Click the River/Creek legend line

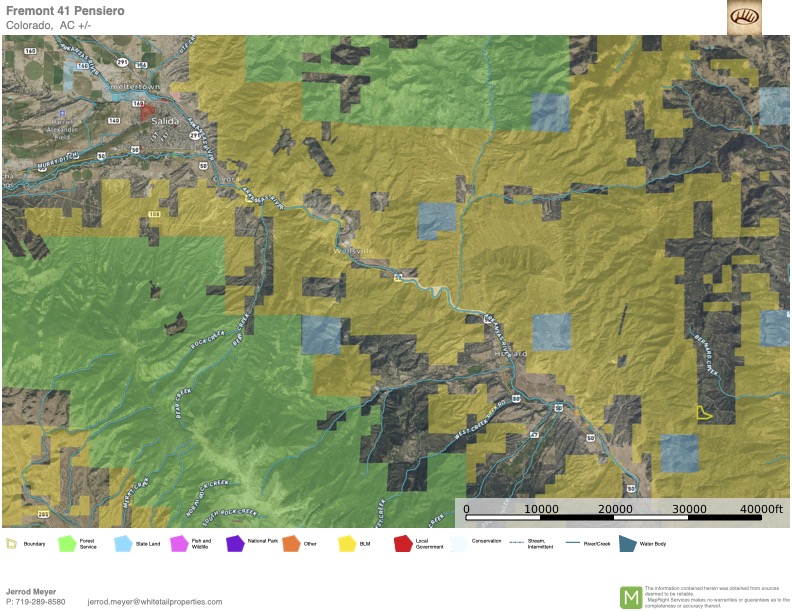[572, 543]
